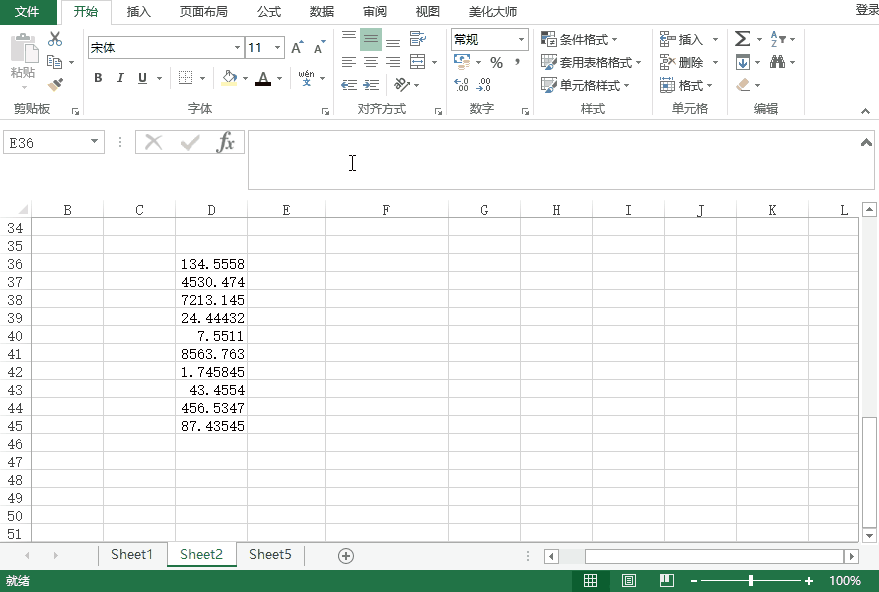Click Sort and Filter icon
Viewport: 879px width, 592px height.
point(778,39)
